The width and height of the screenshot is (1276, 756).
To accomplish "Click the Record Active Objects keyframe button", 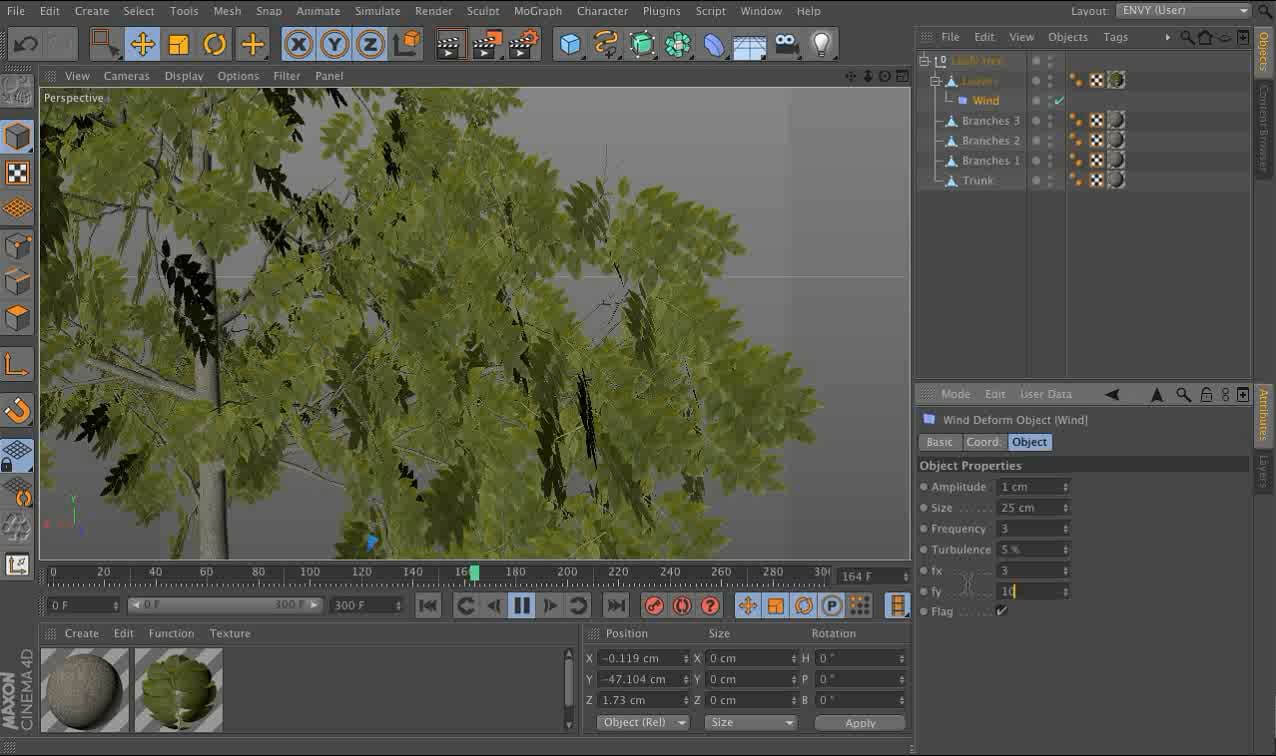I will [653, 605].
